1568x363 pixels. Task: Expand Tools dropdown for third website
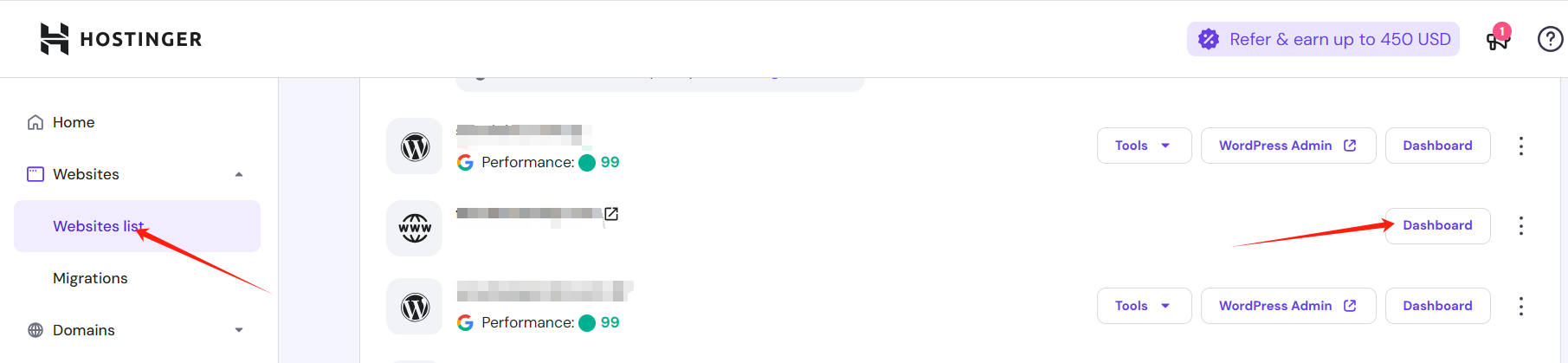tap(1144, 306)
